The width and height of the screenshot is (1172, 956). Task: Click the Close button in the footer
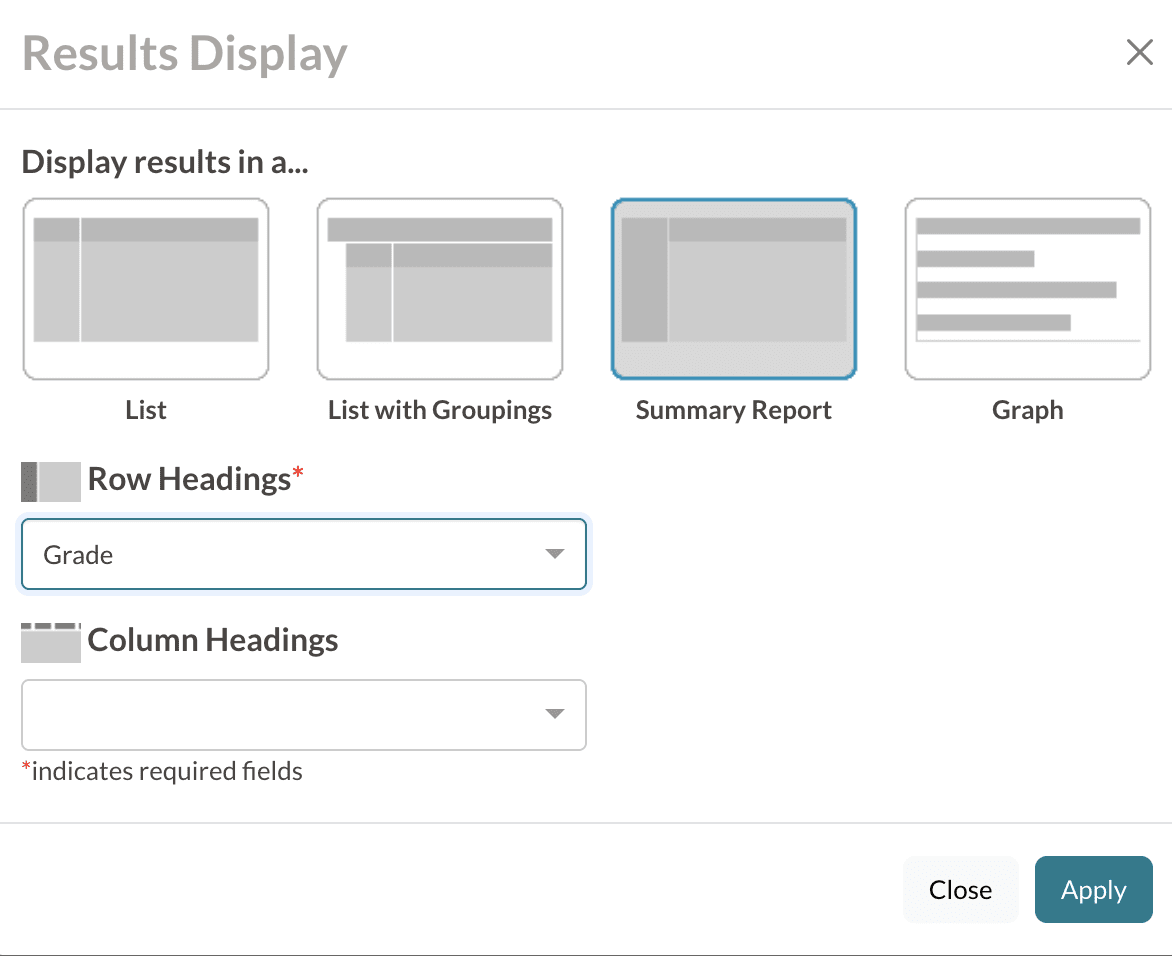960,890
